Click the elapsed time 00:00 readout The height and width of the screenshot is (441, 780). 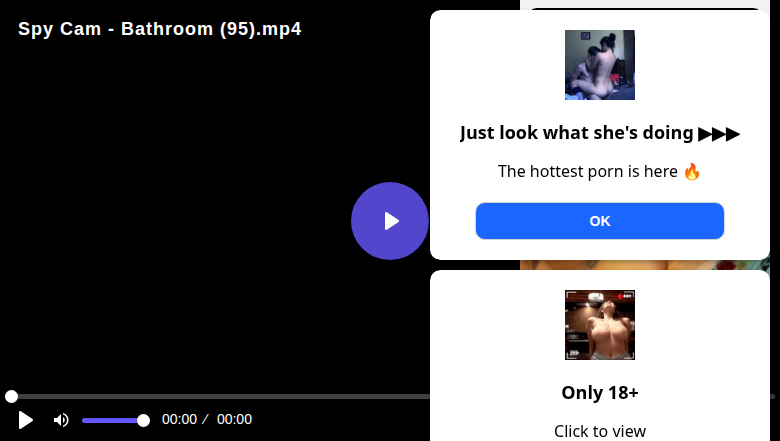click(180, 420)
